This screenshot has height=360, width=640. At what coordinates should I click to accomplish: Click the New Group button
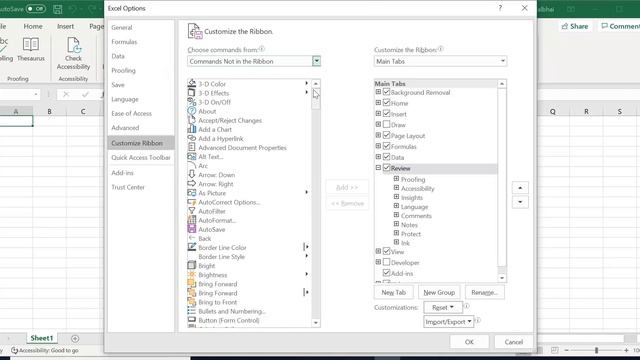[439, 292]
